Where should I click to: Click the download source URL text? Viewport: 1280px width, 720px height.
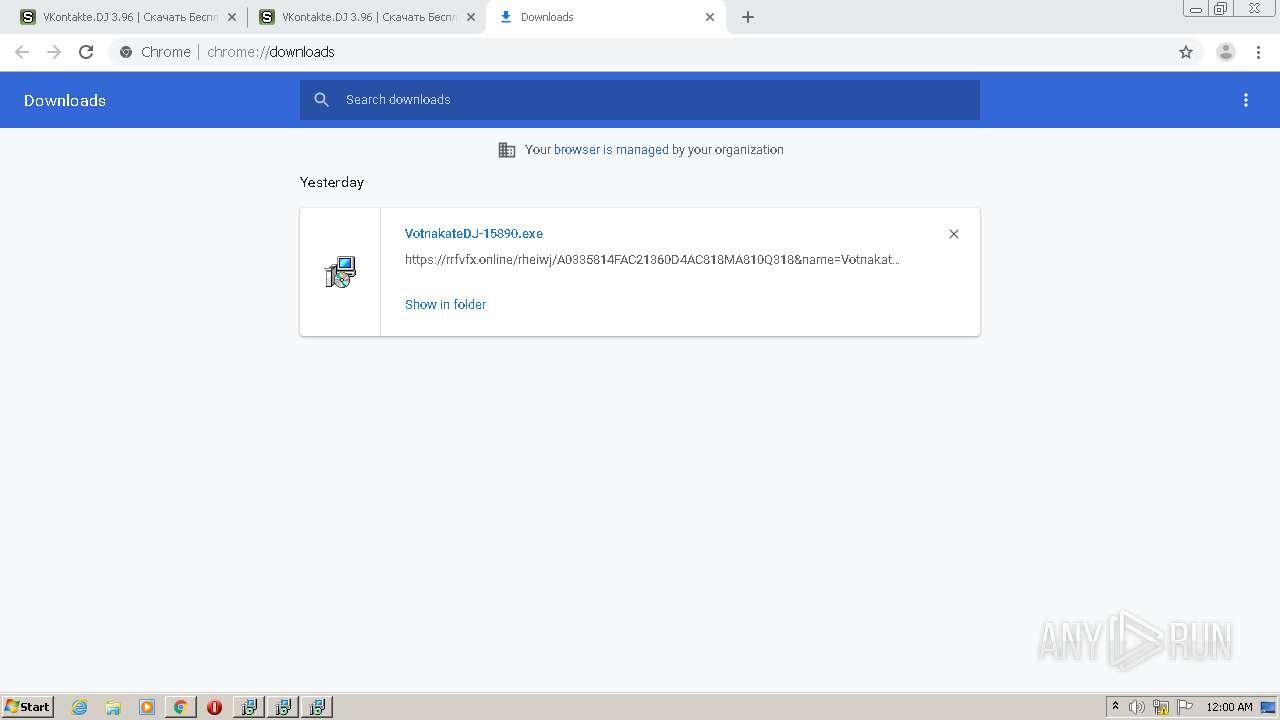coord(652,260)
